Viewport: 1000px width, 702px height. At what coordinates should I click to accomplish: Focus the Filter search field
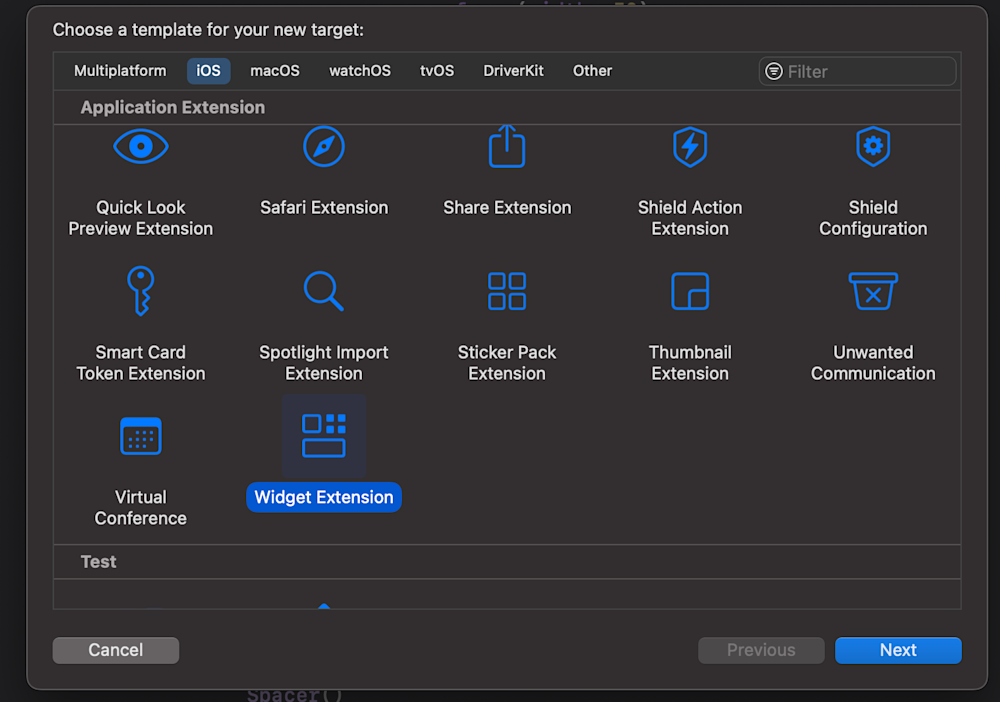pyautogui.click(x=857, y=71)
